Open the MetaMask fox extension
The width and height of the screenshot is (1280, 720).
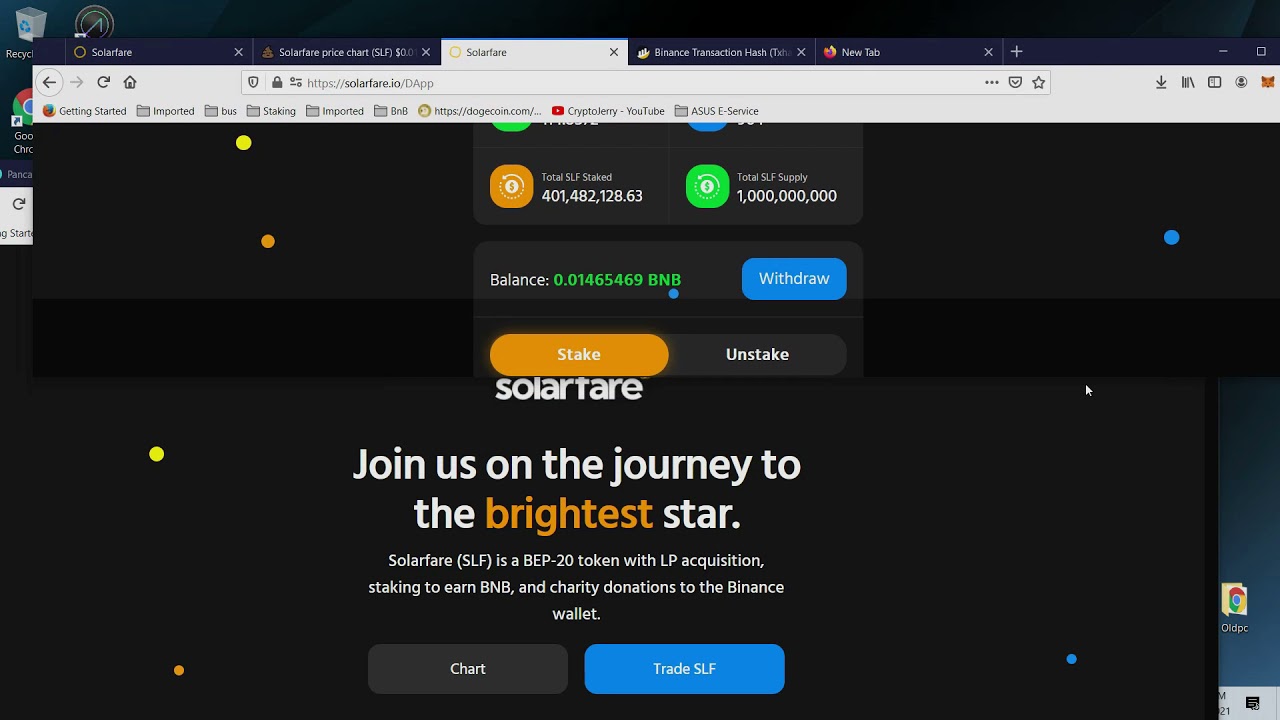click(1268, 82)
